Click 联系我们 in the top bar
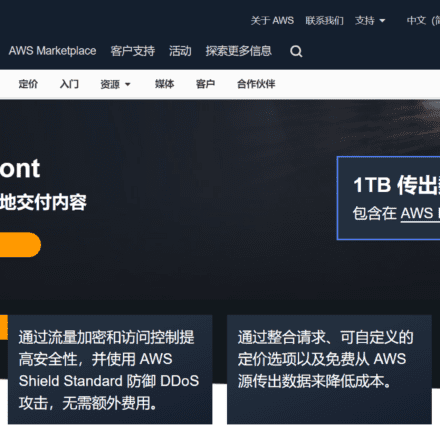 point(324,21)
